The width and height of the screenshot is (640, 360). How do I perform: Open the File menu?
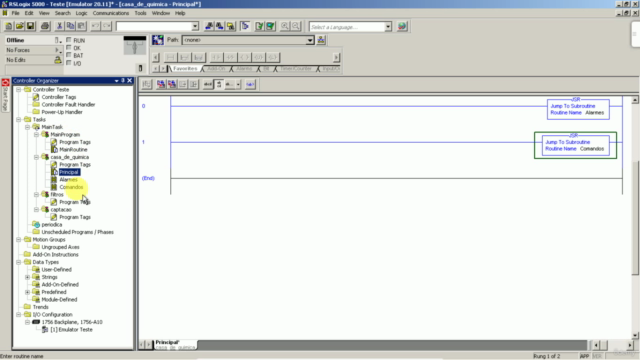point(16,13)
